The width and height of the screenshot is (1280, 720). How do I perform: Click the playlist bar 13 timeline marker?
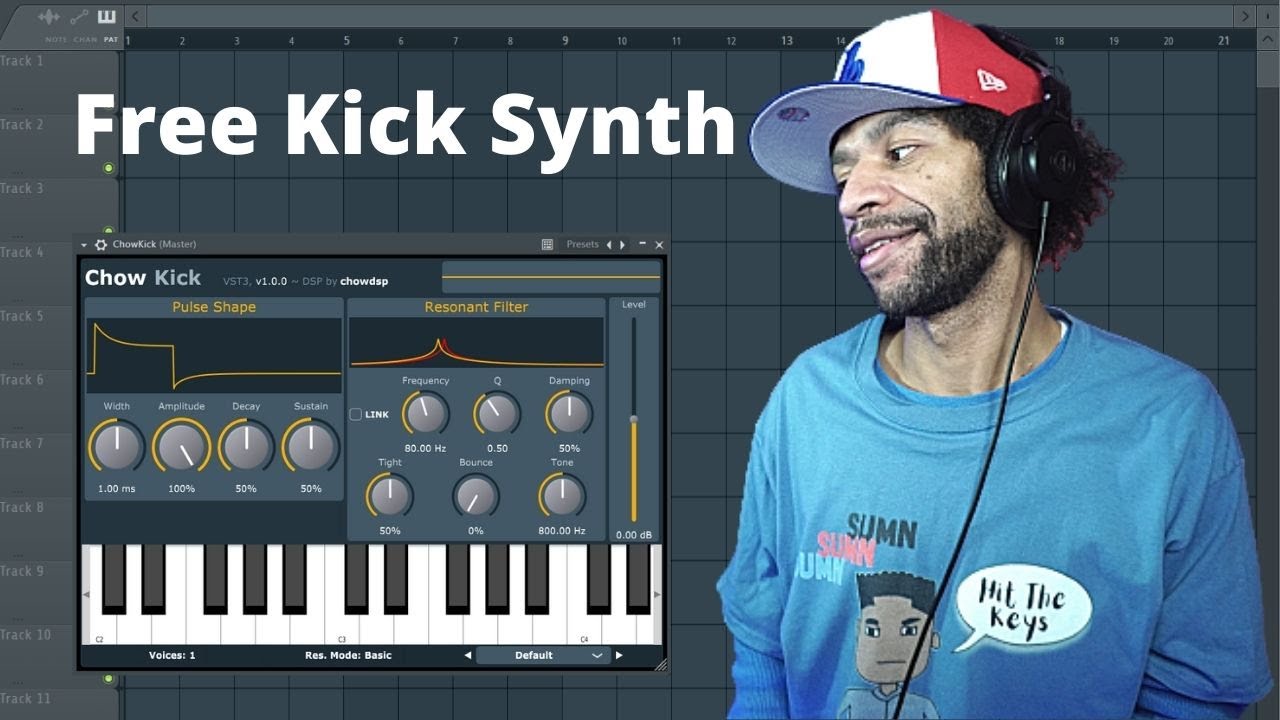[787, 41]
